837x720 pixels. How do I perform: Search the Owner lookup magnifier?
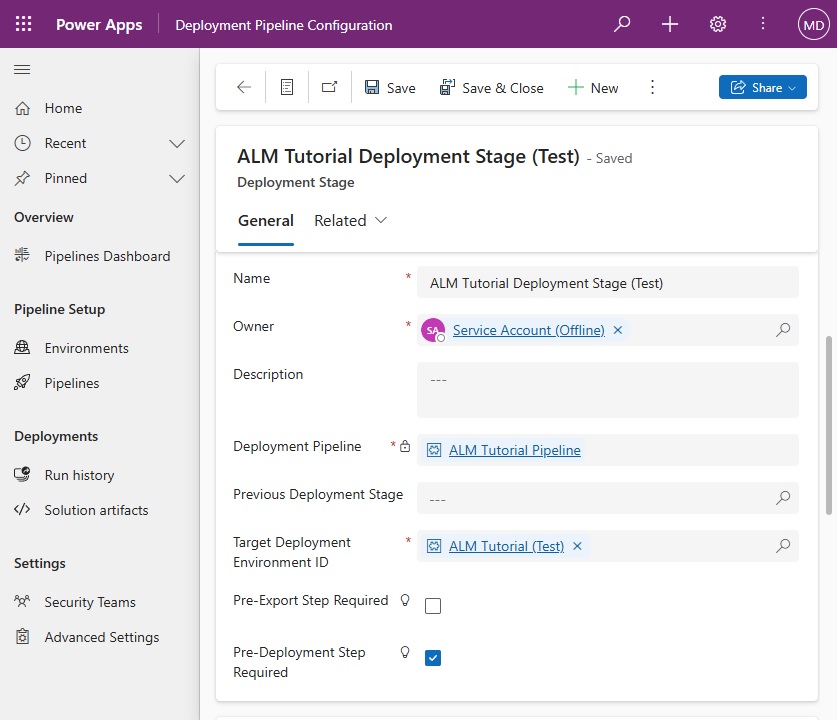783,330
